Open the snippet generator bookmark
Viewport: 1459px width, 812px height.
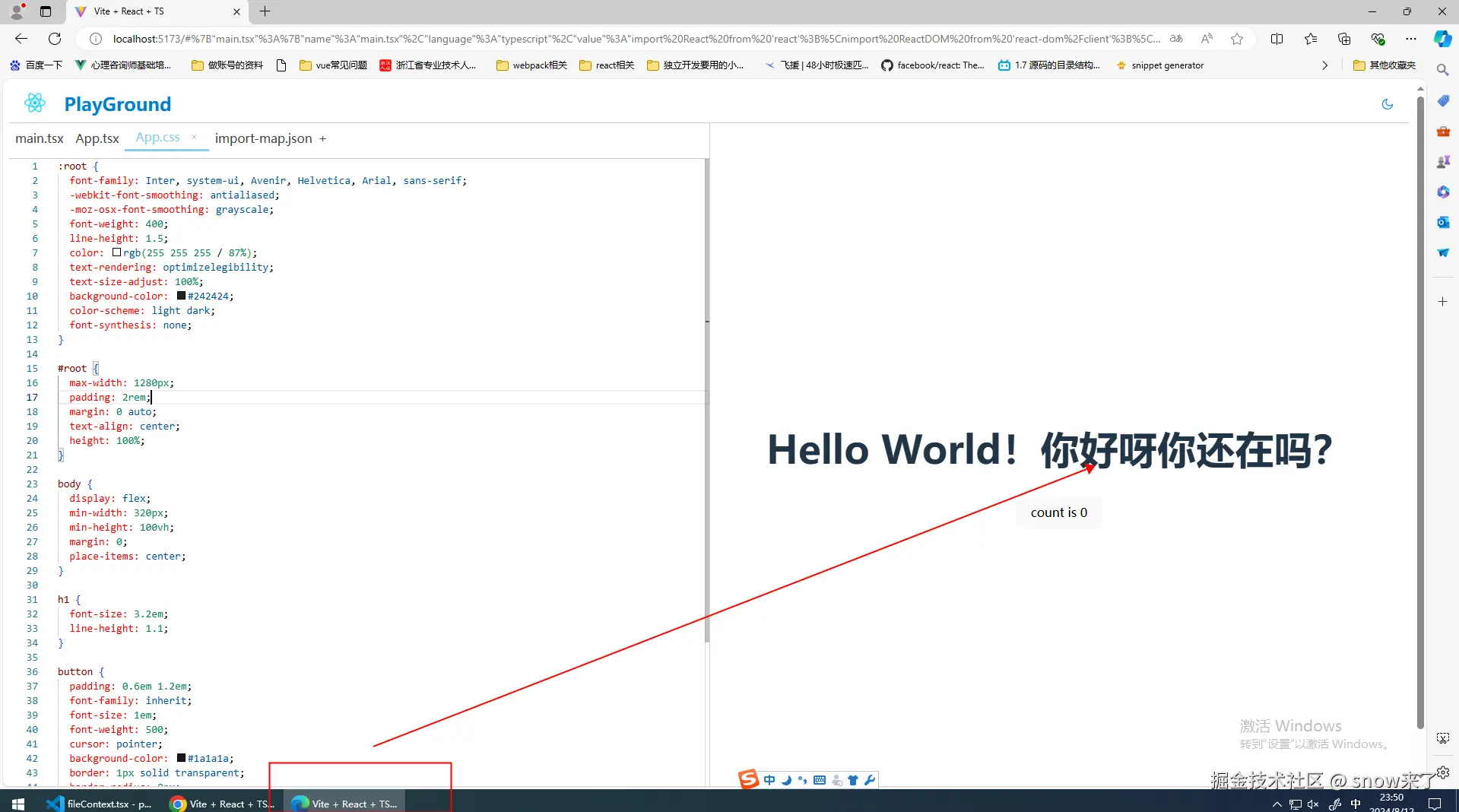coord(1160,65)
